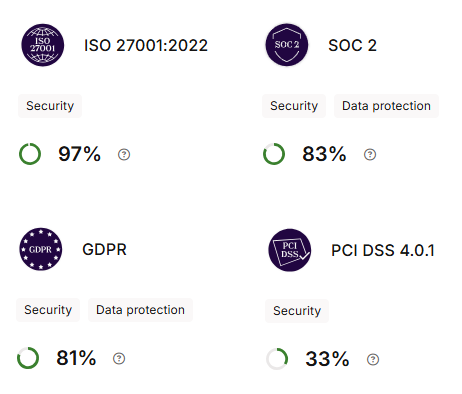Open the ISO 27001:2022 framework title
Viewport: 462px width, 394px height.
click(146, 45)
